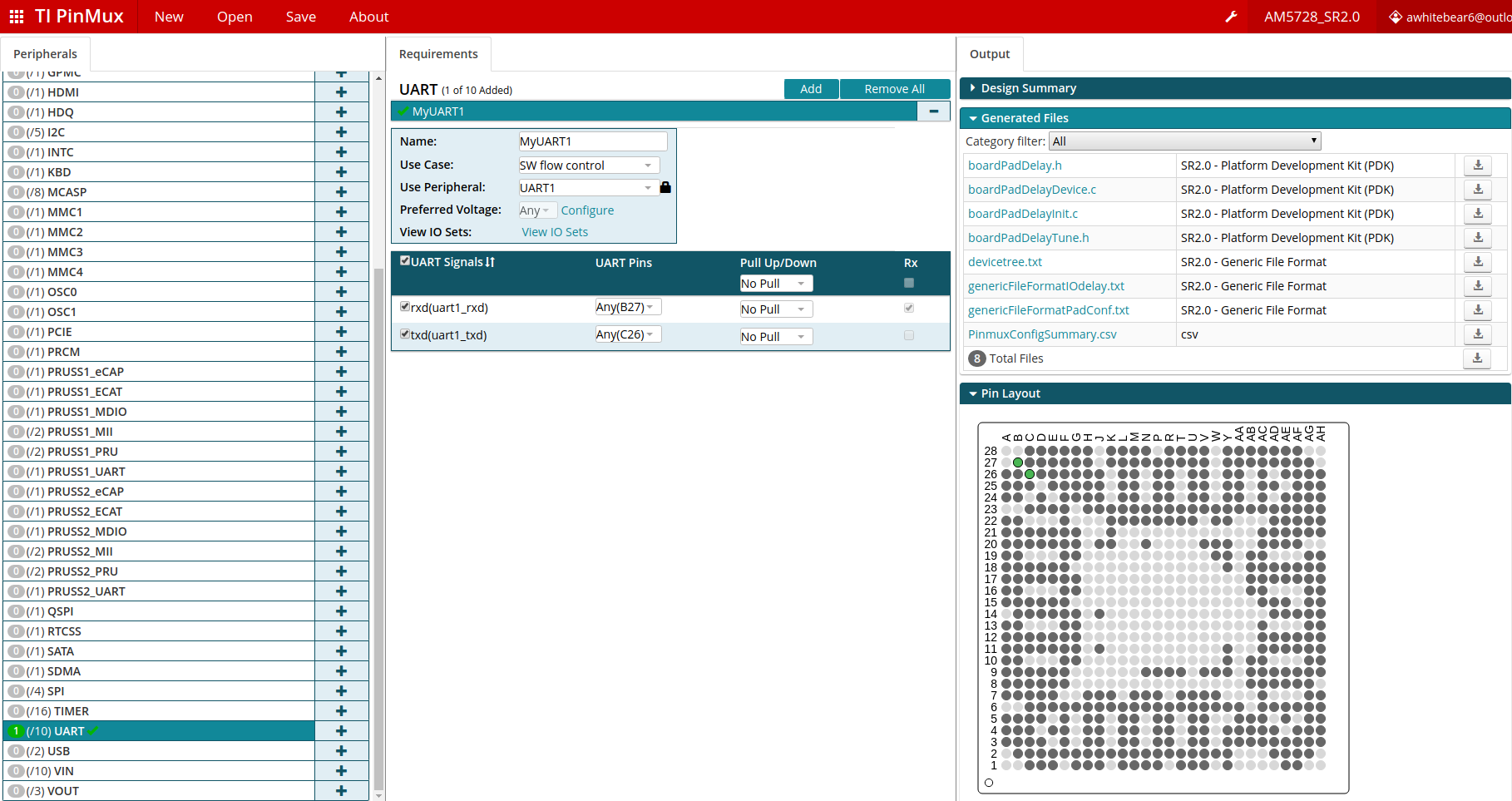Image resolution: width=1512 pixels, height=801 pixels.
Task: Open the Any(B27) pin dropdown
Action: 628,307
